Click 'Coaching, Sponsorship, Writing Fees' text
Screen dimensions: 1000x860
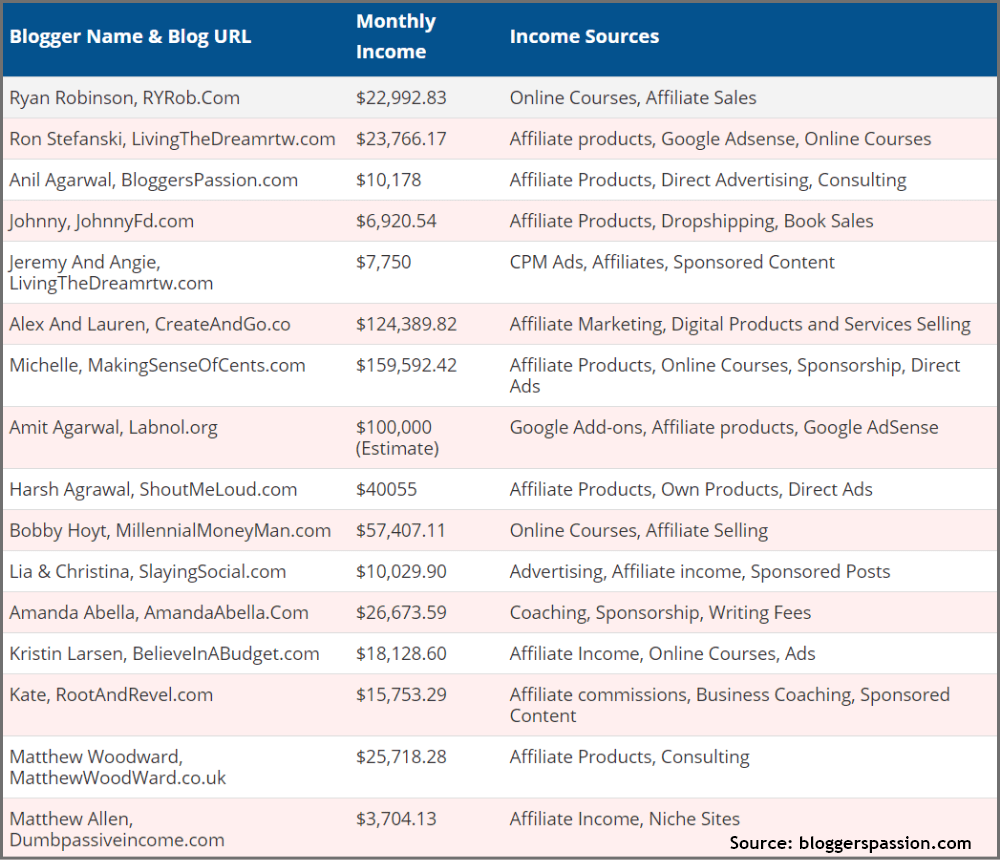click(660, 612)
